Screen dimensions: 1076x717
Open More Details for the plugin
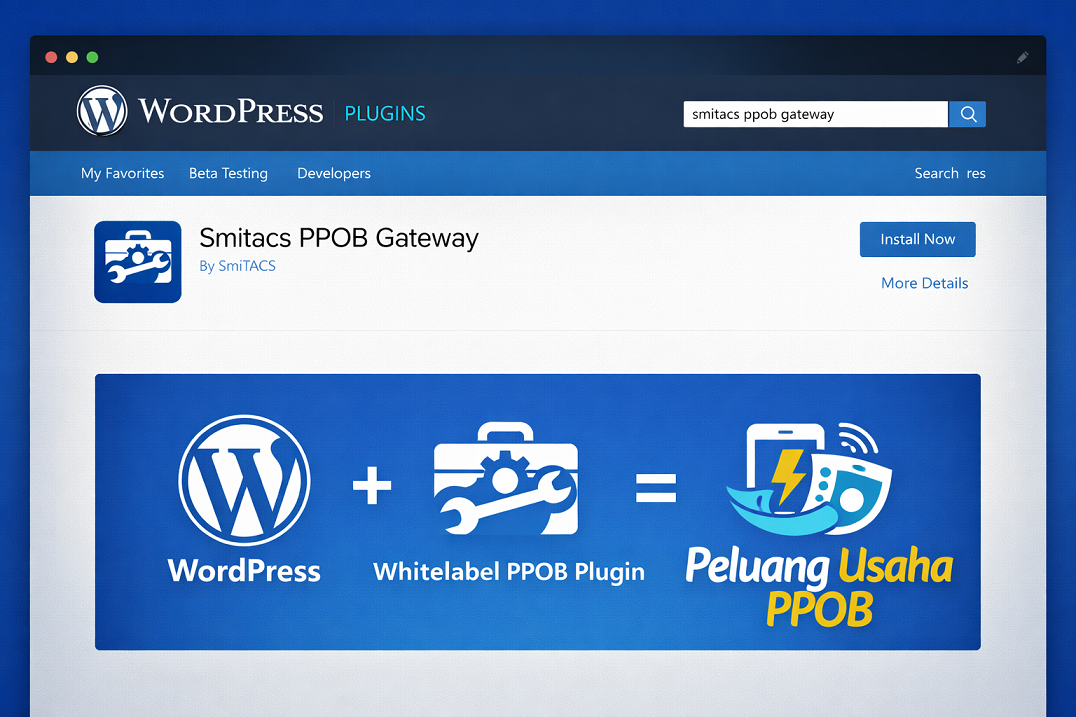pyautogui.click(x=924, y=283)
